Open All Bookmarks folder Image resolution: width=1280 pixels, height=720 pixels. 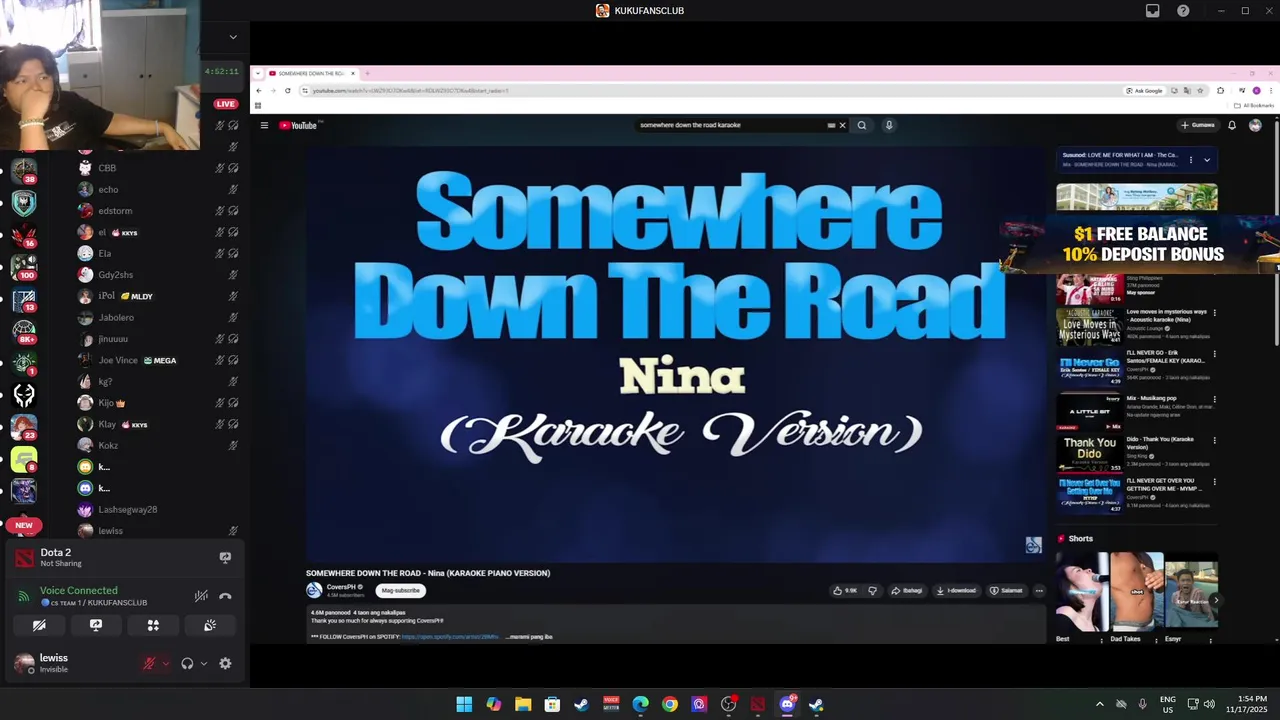1254,105
